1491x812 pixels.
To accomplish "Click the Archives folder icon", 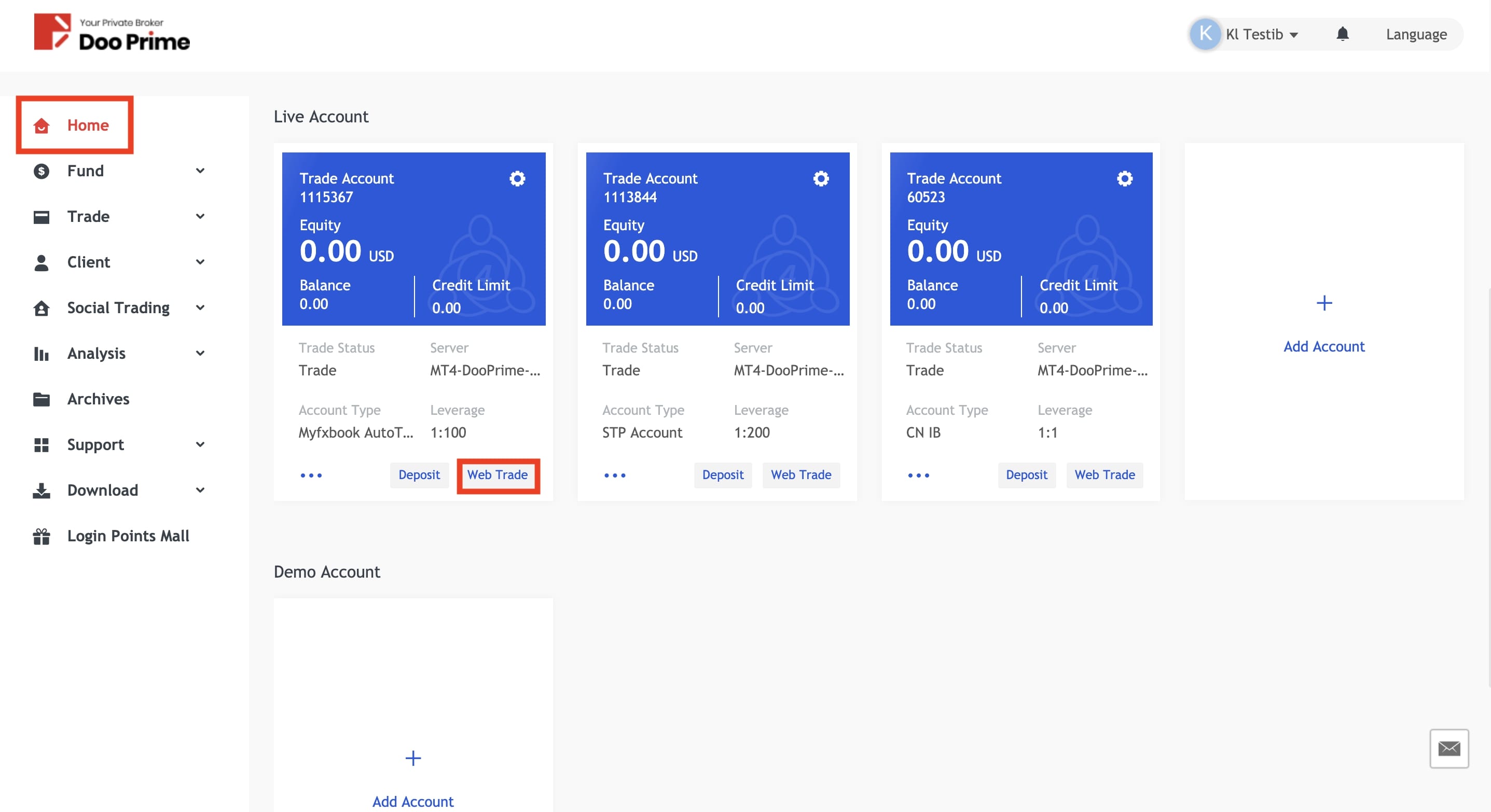I will [x=41, y=400].
